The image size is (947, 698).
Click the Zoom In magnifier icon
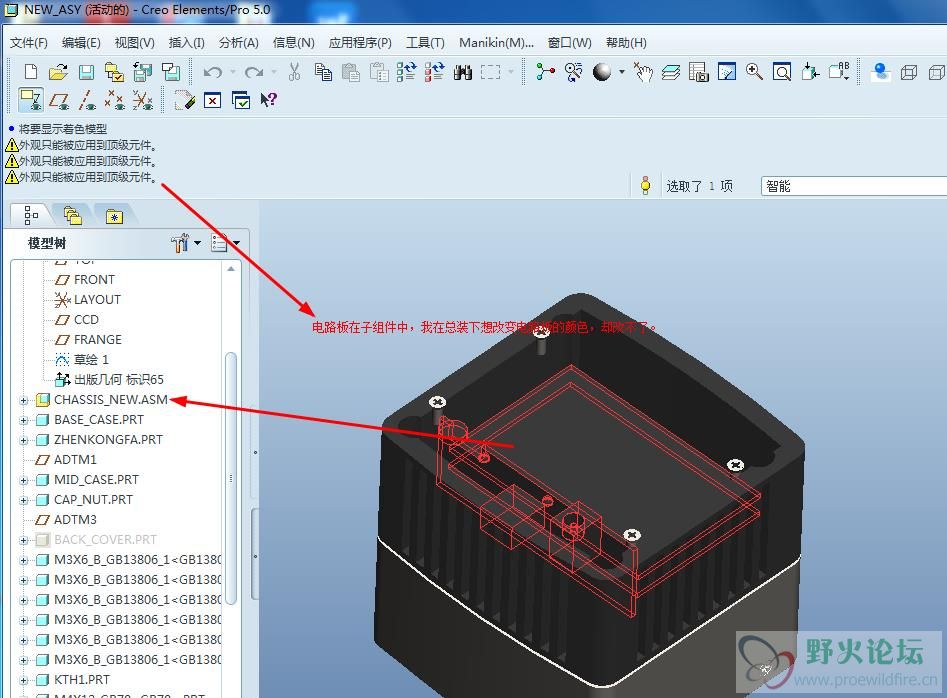point(754,72)
